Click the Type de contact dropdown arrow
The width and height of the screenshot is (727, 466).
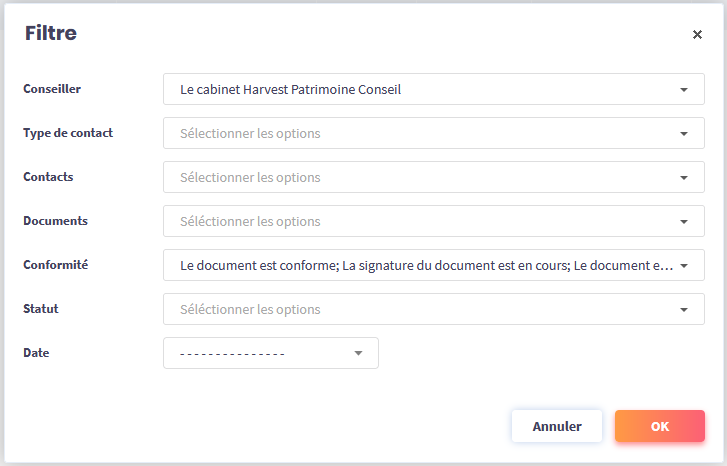(684, 134)
